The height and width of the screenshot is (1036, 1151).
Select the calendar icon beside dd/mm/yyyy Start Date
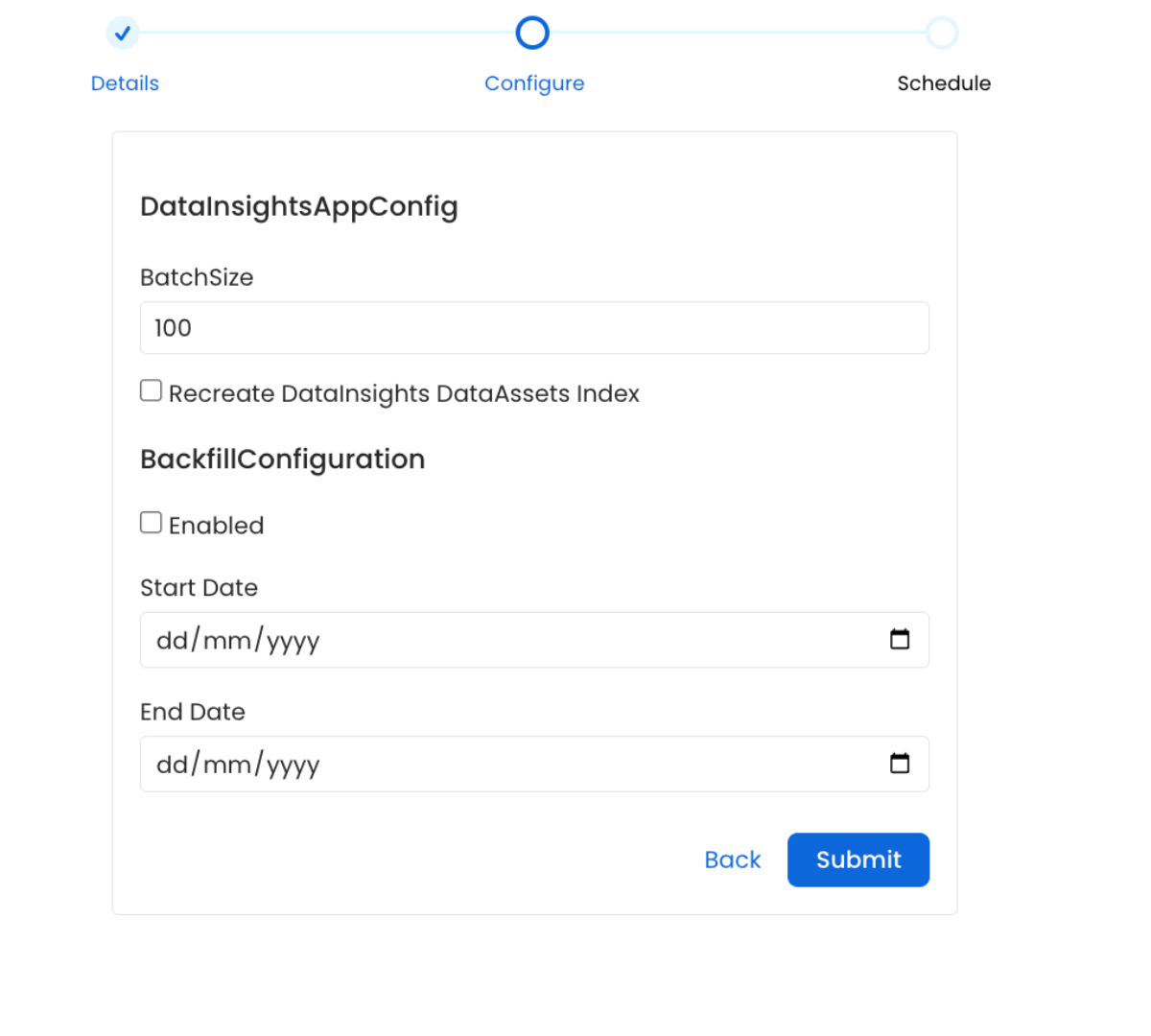click(900, 639)
